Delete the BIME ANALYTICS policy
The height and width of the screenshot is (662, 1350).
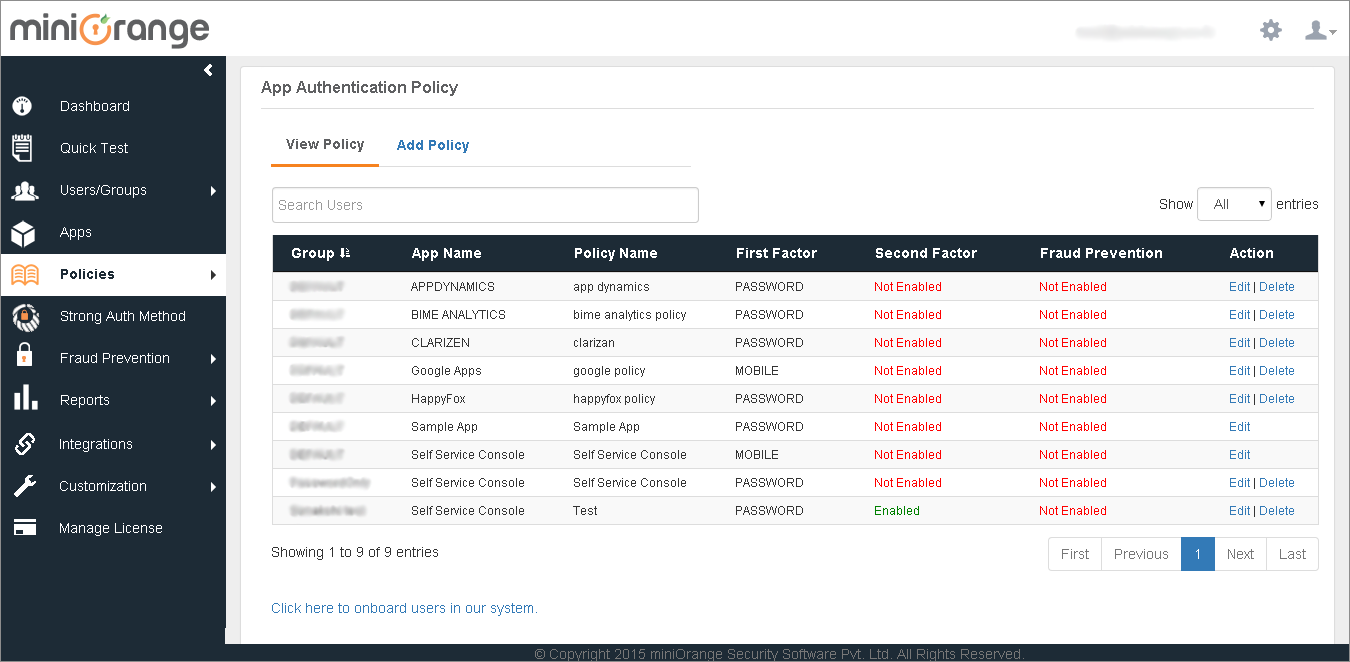pos(1277,315)
